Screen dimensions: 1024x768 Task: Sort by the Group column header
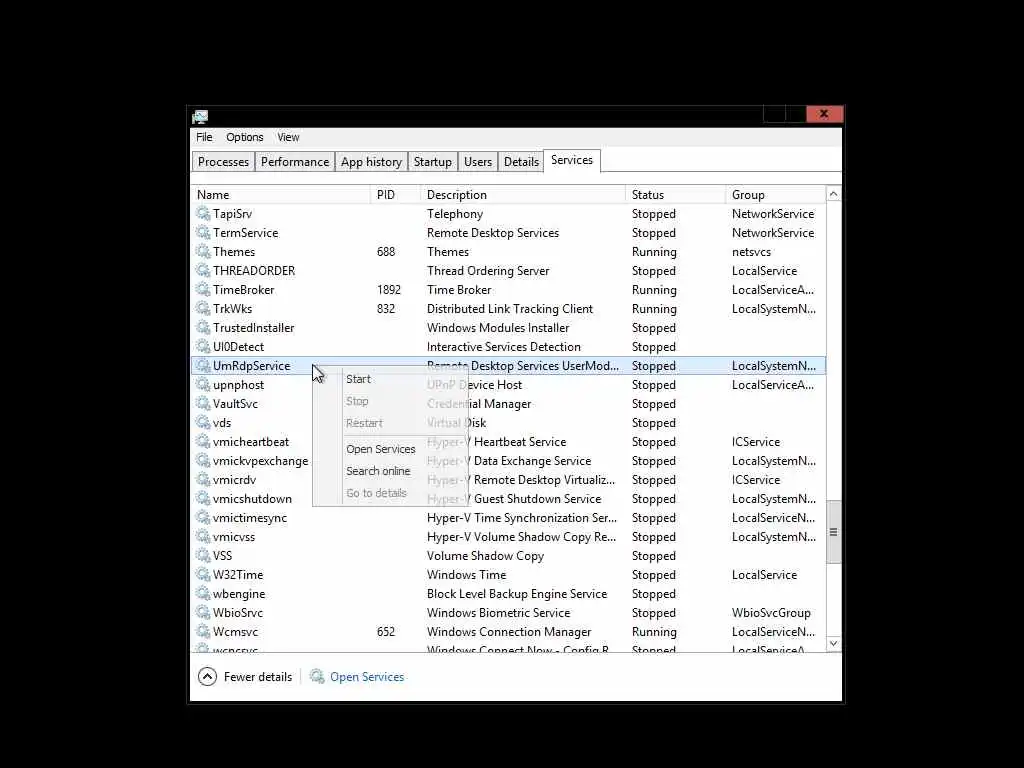pos(776,195)
